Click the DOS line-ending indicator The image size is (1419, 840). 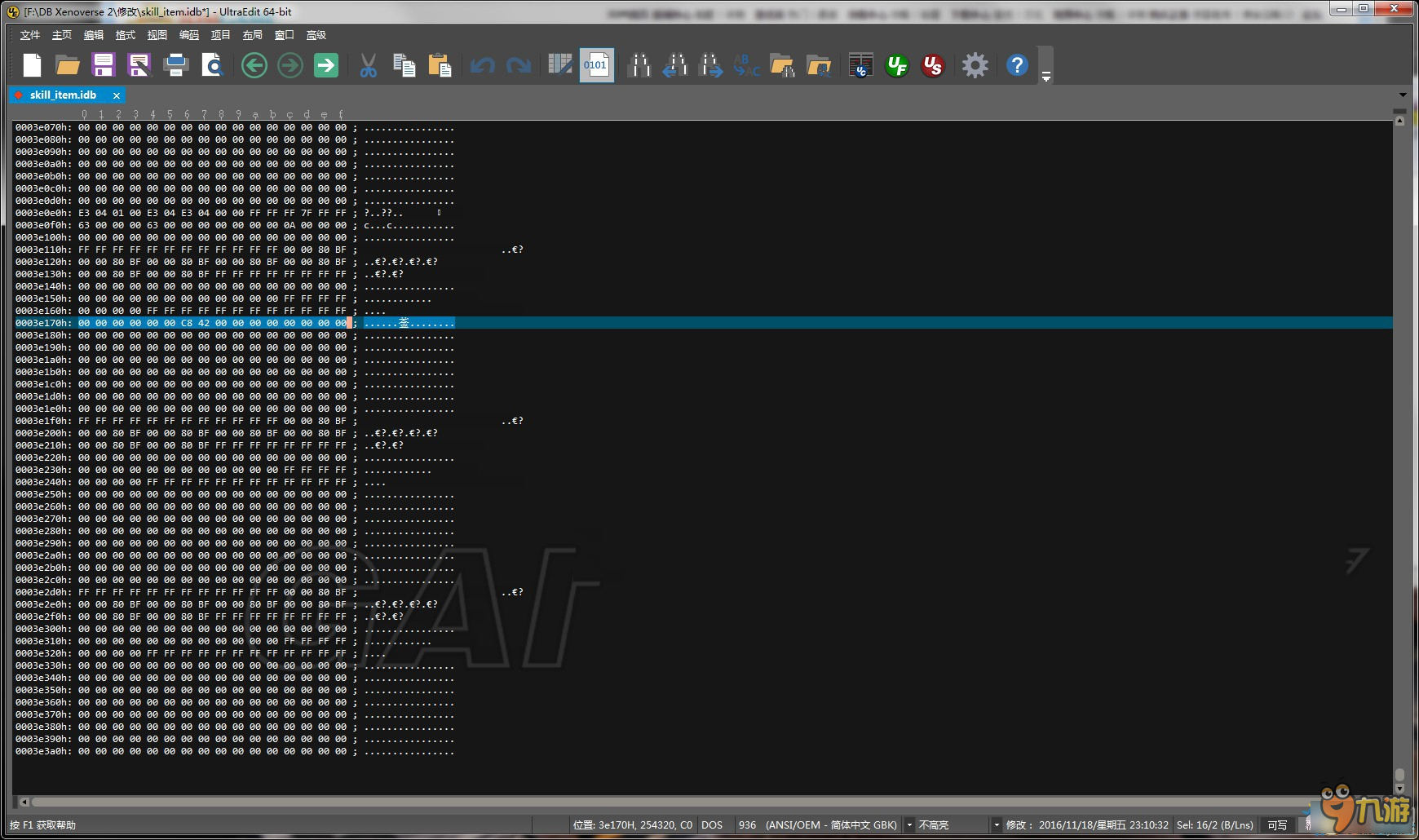712,825
